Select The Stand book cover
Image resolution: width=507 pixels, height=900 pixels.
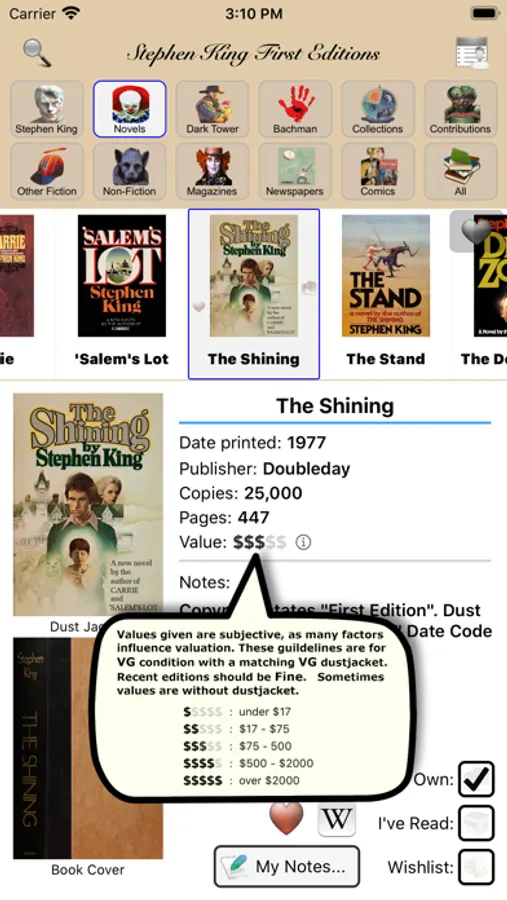click(386, 276)
